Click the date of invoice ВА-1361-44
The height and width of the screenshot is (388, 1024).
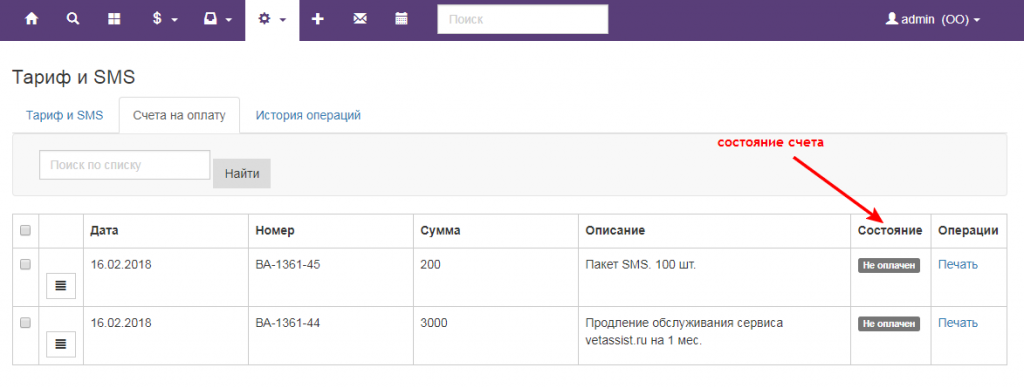[121, 323]
